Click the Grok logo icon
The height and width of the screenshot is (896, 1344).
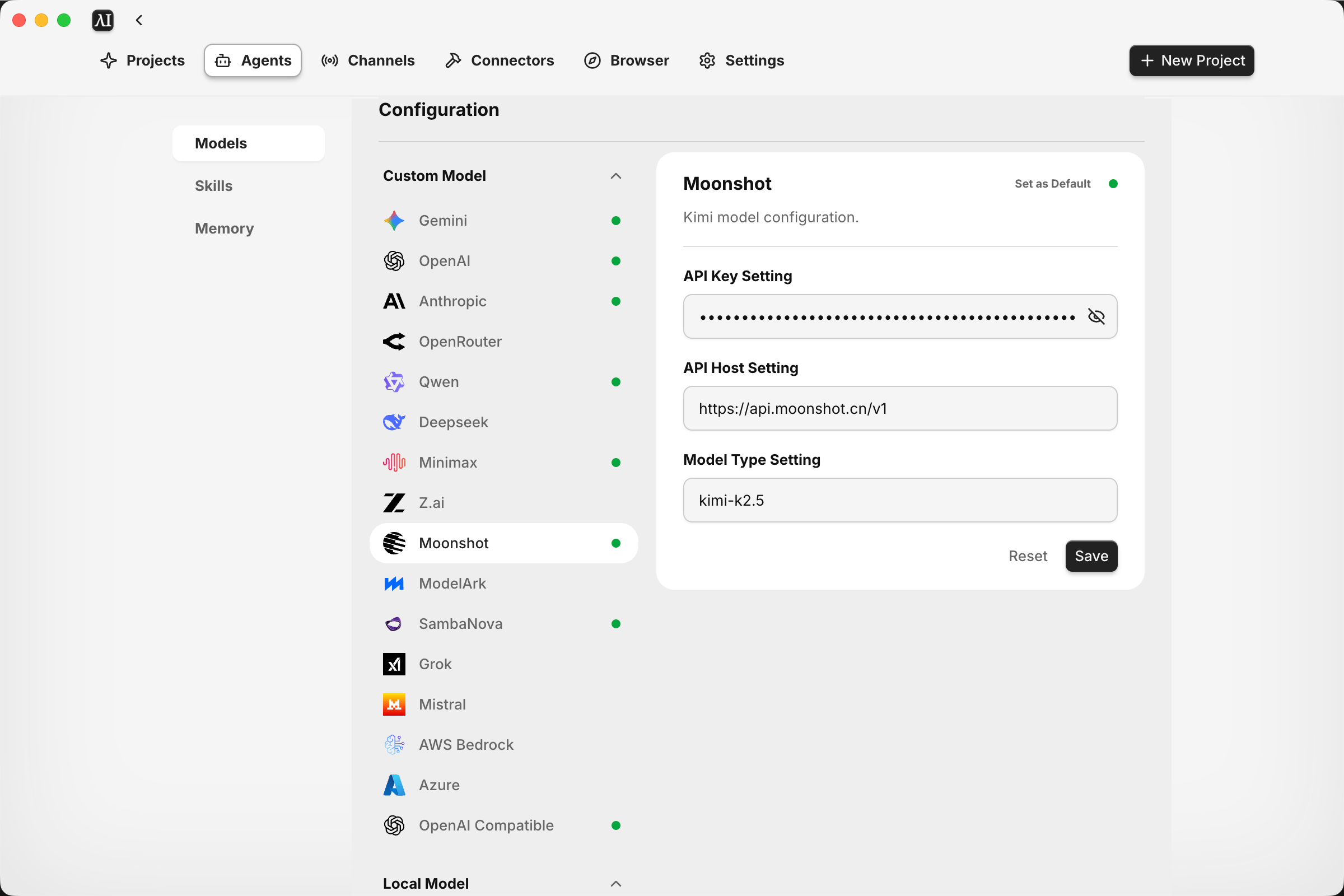click(394, 664)
